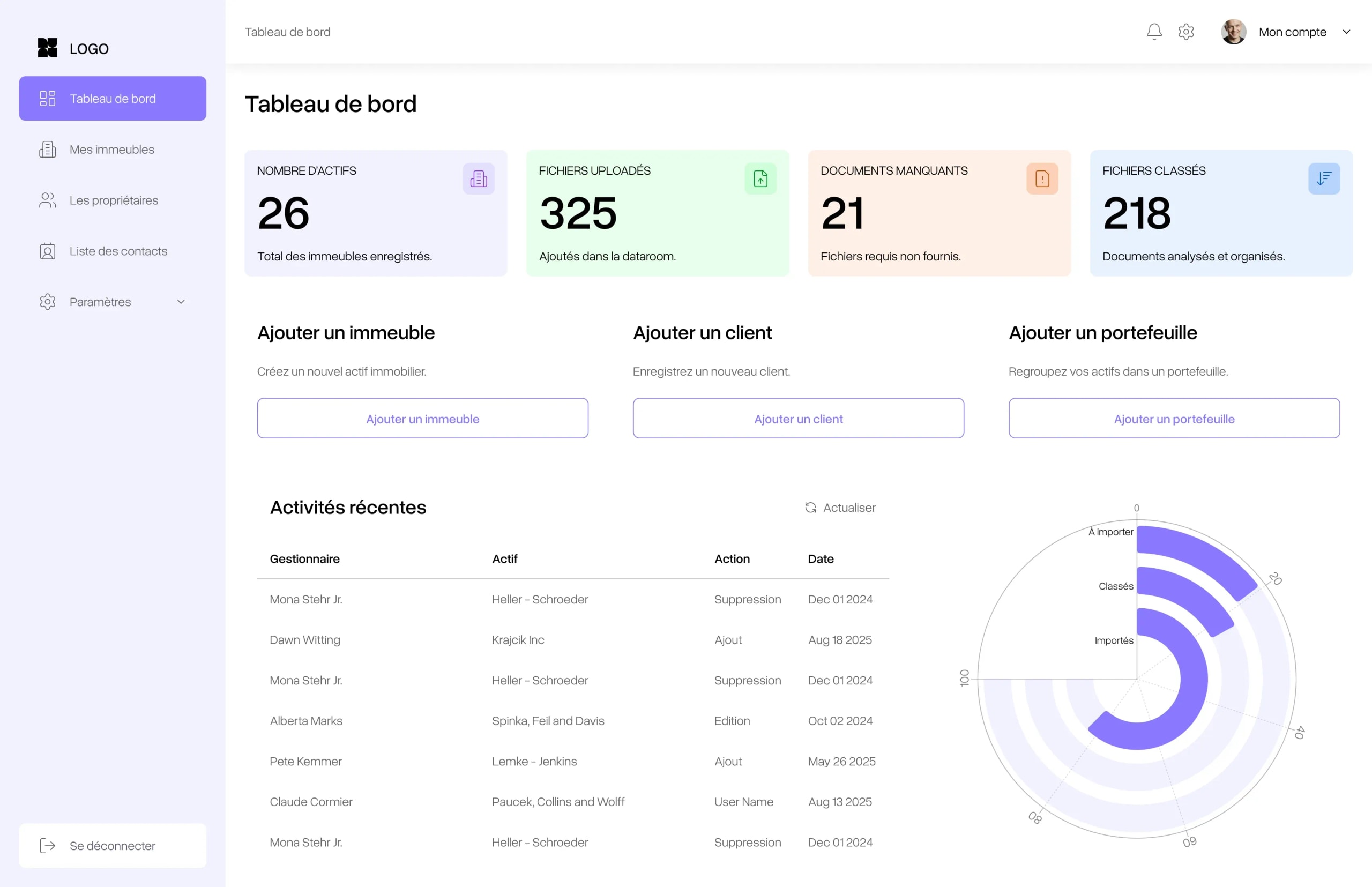Click Krajcik Inc asset cell
Viewport: 1372px width, 887px height.
pos(518,640)
